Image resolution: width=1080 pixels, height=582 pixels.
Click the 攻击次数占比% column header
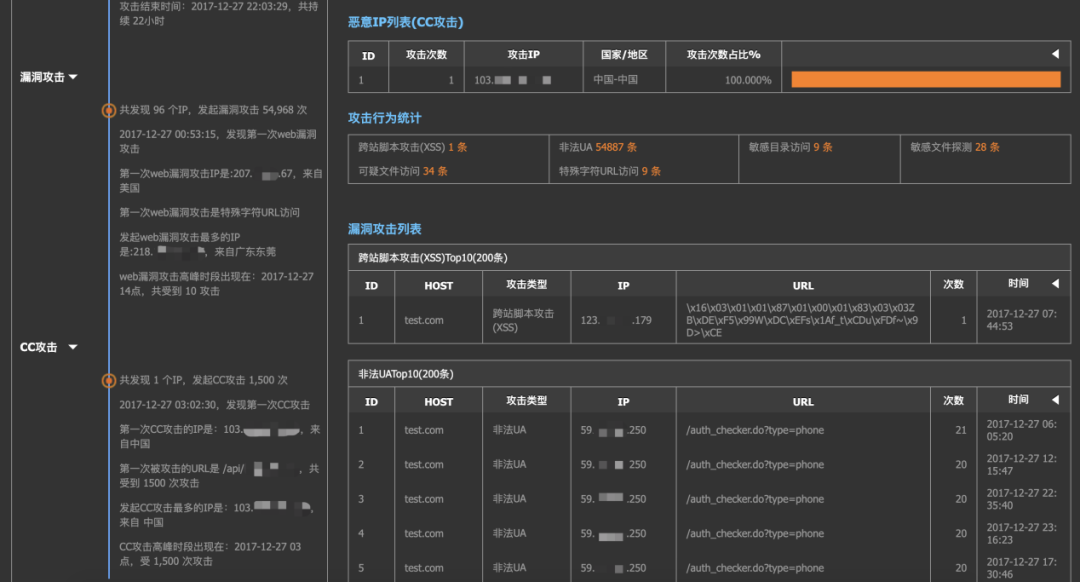click(723, 54)
